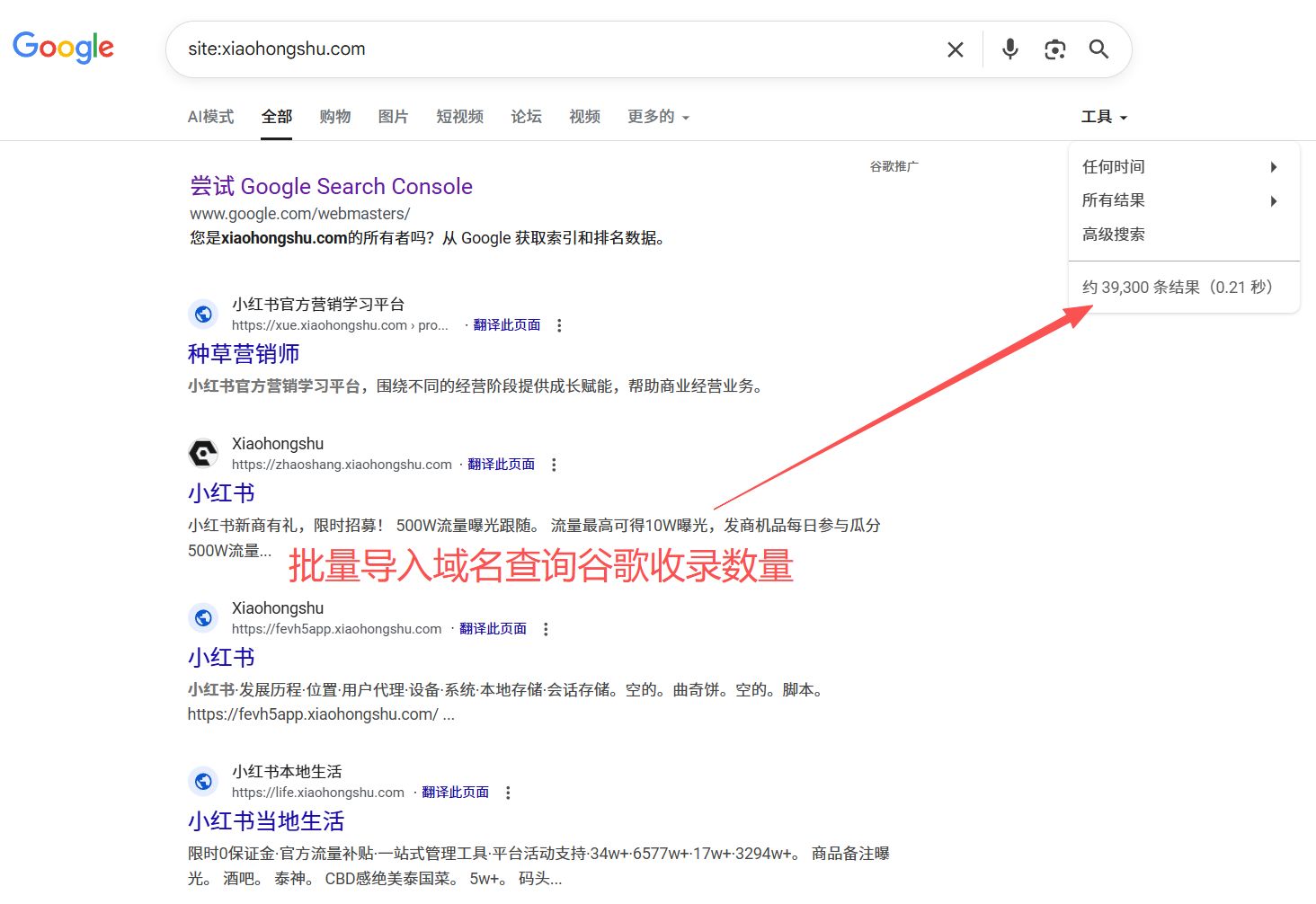1316x904 pixels.
Task: Open the AI模式 tab
Action: coord(210,117)
